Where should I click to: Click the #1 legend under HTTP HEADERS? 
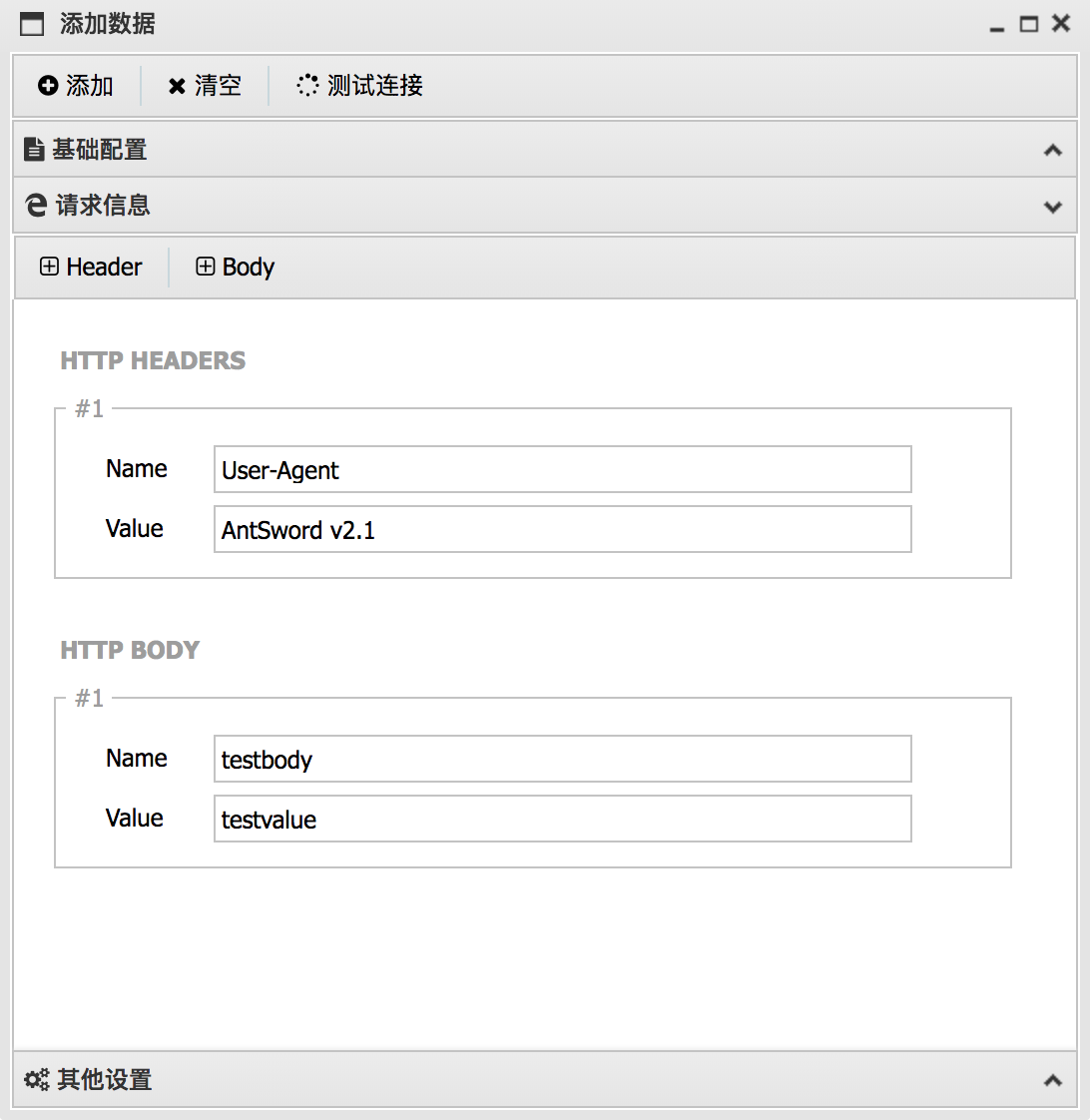tap(89, 408)
